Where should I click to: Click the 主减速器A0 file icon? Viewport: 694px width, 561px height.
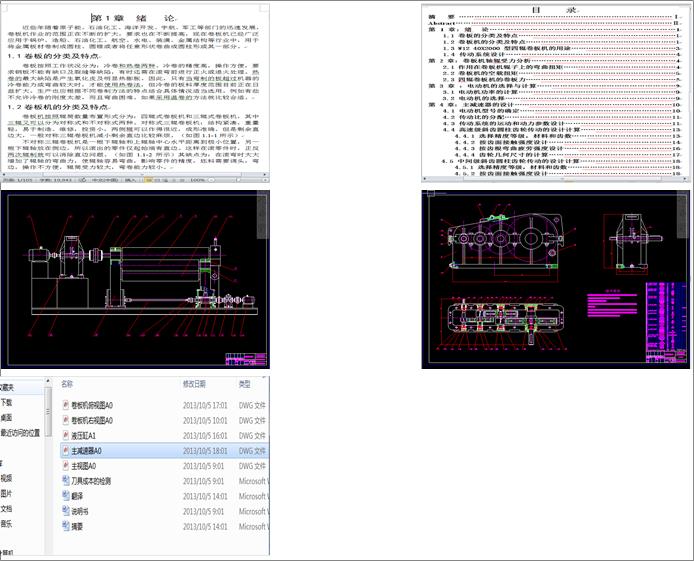click(x=66, y=450)
